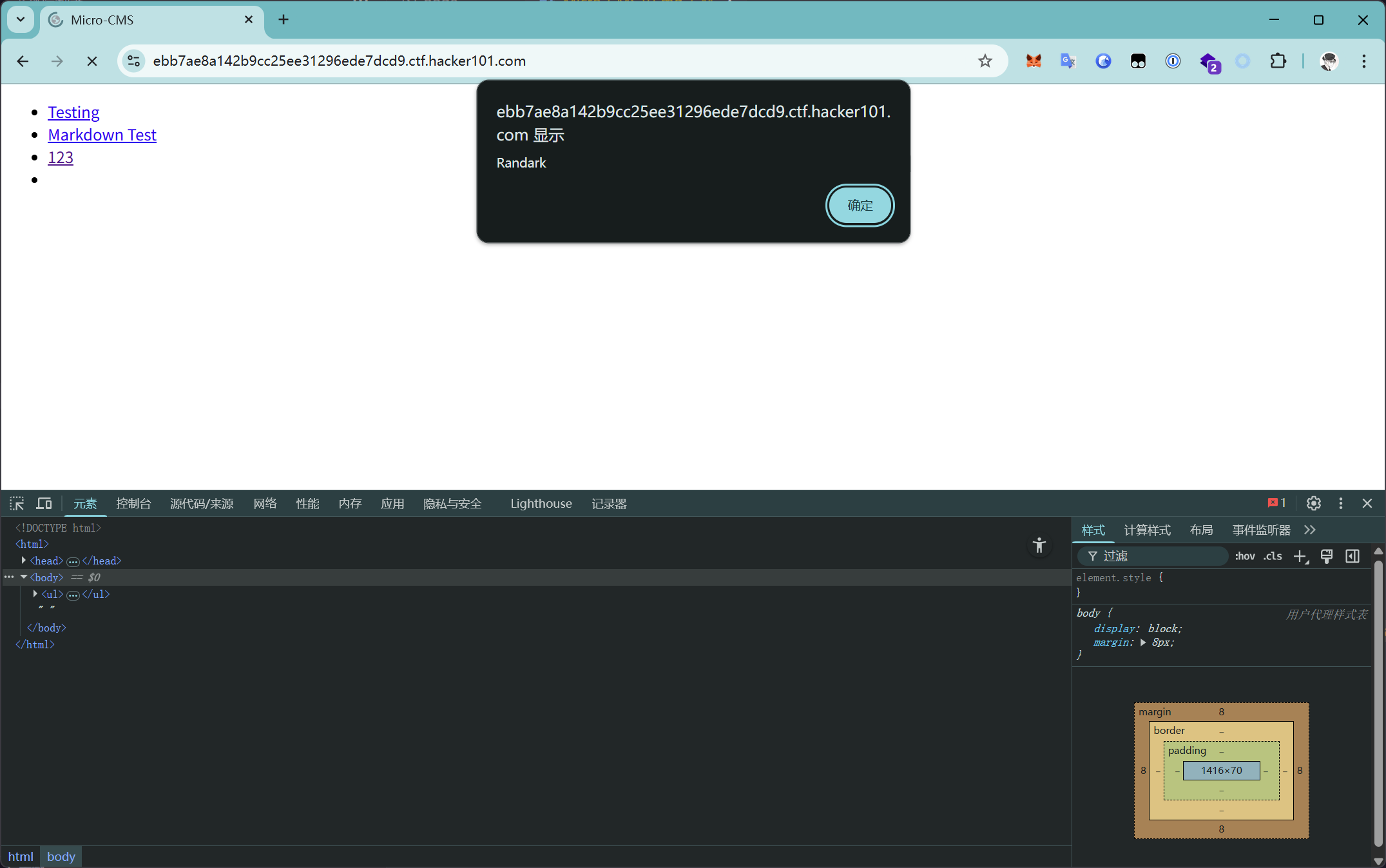Select body in the breadcrumb bar
1386x868 pixels.
(61, 856)
